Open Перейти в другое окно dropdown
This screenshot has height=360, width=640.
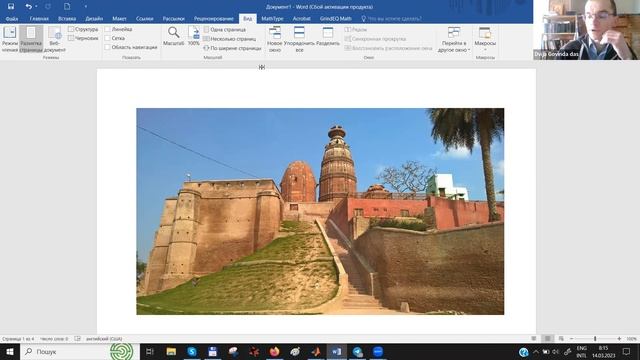coord(454,39)
